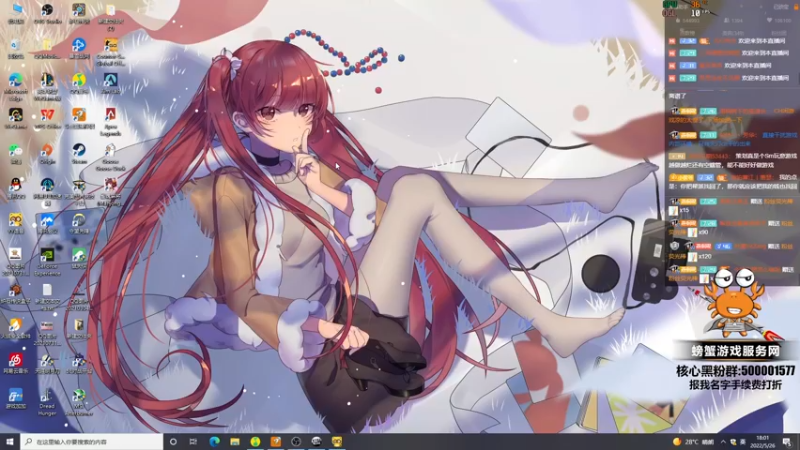Open Cortana circle button on taskbar

point(173,441)
